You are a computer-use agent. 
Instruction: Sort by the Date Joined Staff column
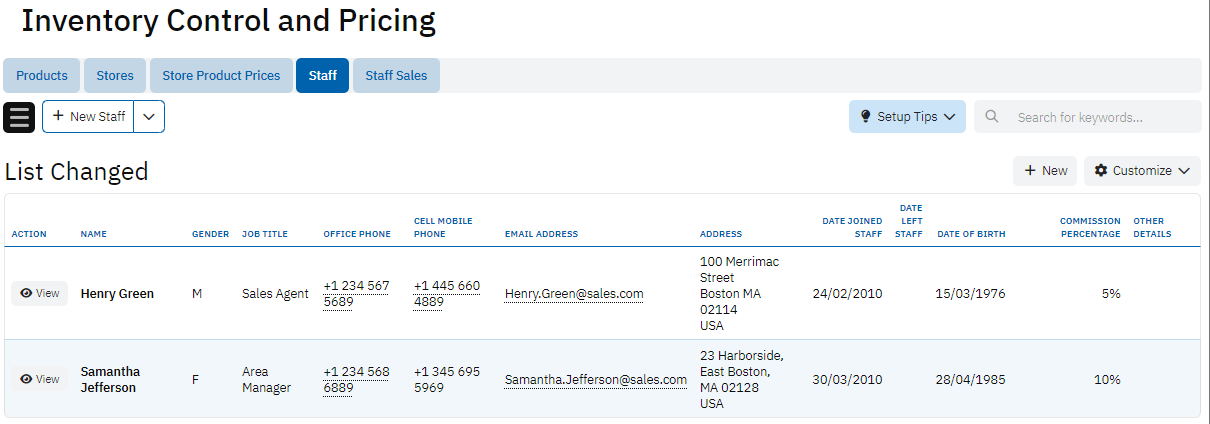[x=852, y=227]
